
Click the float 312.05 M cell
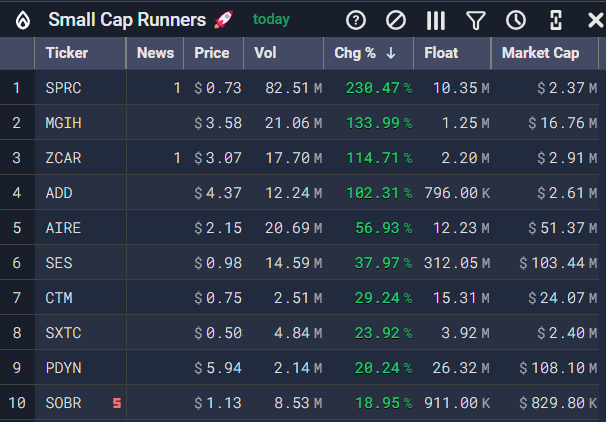tap(457, 263)
